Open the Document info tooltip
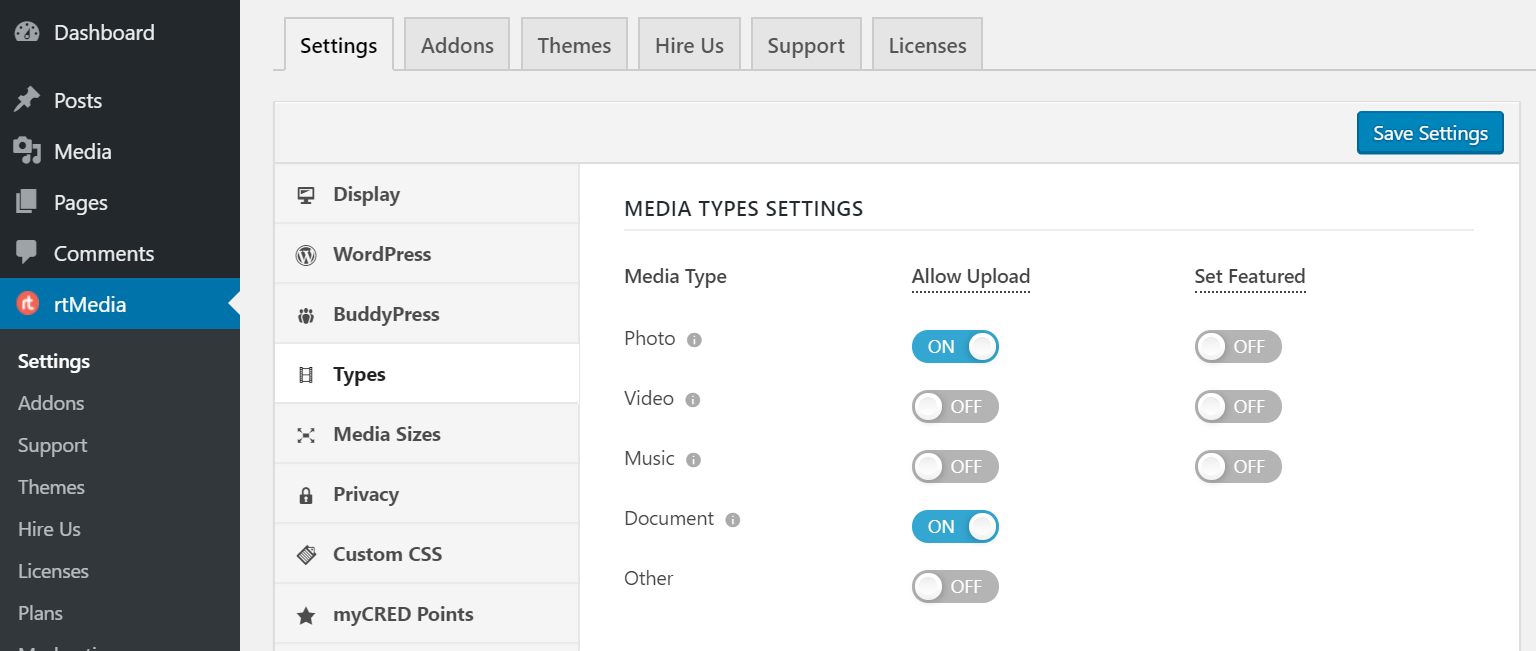 [x=733, y=519]
